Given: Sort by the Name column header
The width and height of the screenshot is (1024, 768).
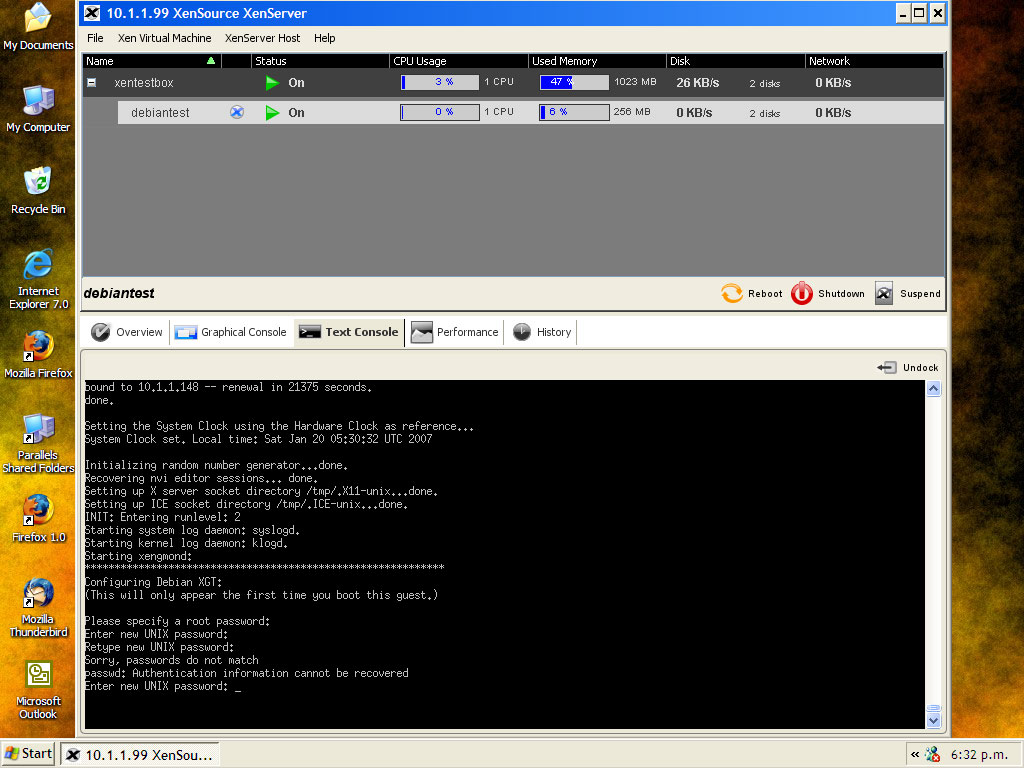Looking at the screenshot, I should (152, 61).
